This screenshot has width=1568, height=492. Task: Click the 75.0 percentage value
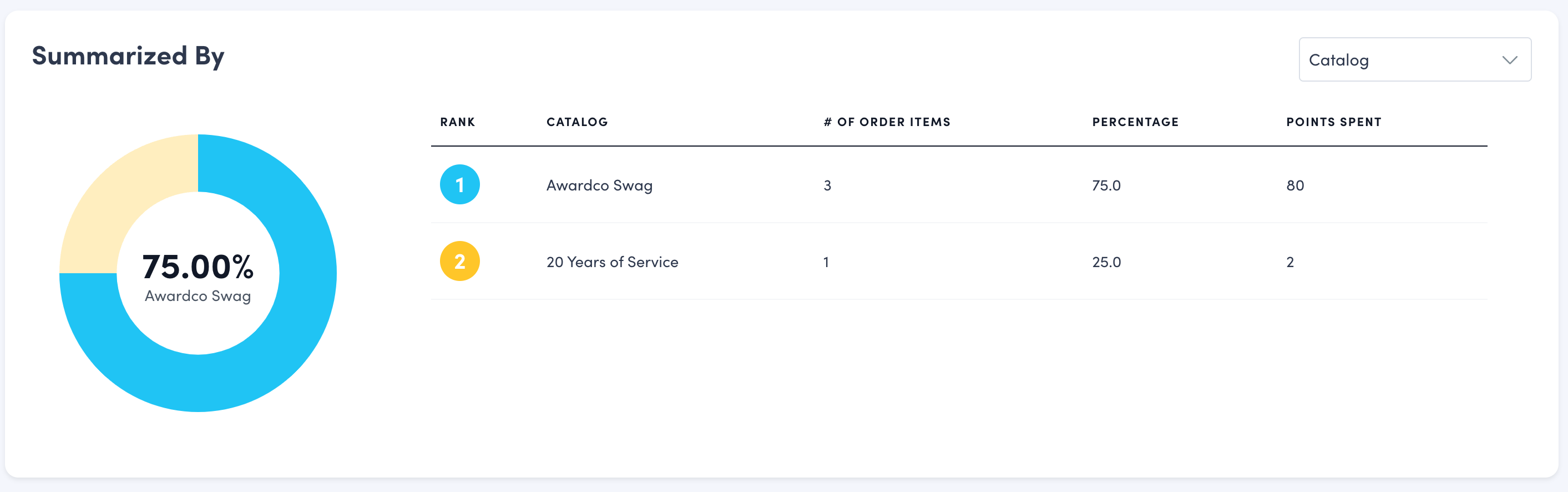[1106, 185]
